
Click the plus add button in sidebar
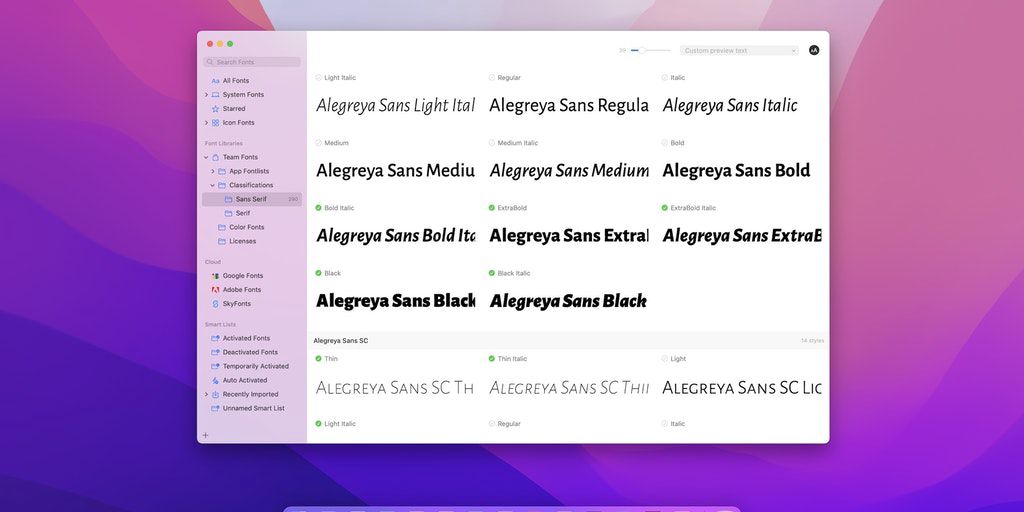click(x=205, y=435)
